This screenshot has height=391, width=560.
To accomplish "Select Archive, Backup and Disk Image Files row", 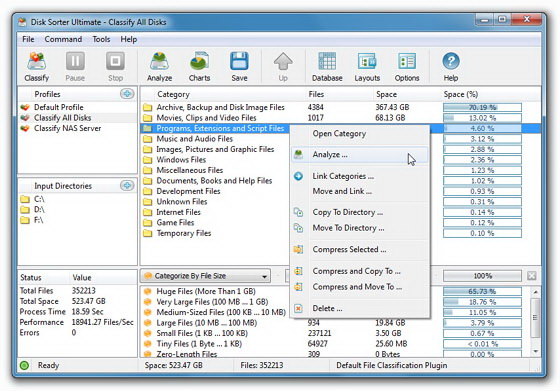I will click(340, 107).
